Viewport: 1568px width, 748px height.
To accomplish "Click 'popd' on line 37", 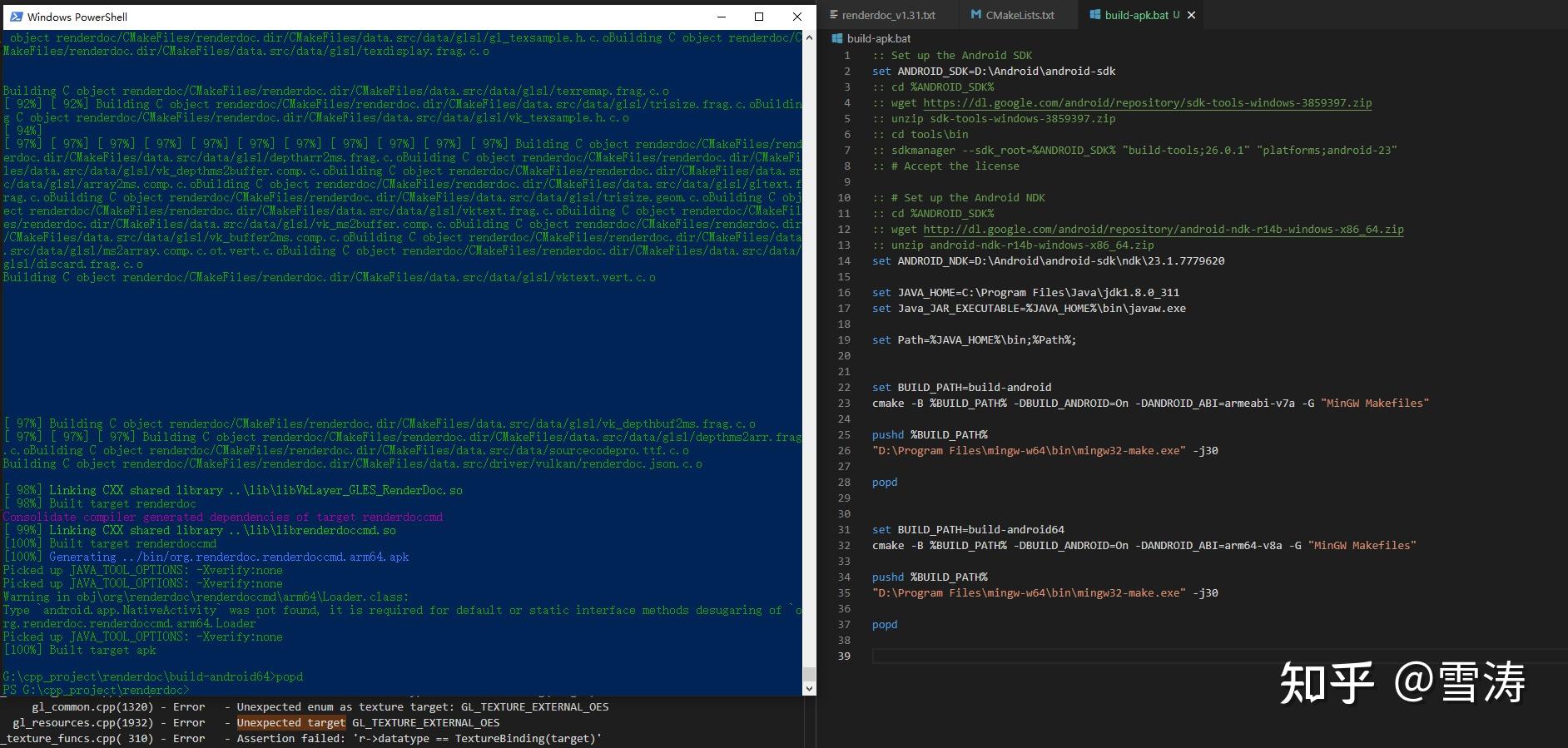I will [x=885, y=625].
